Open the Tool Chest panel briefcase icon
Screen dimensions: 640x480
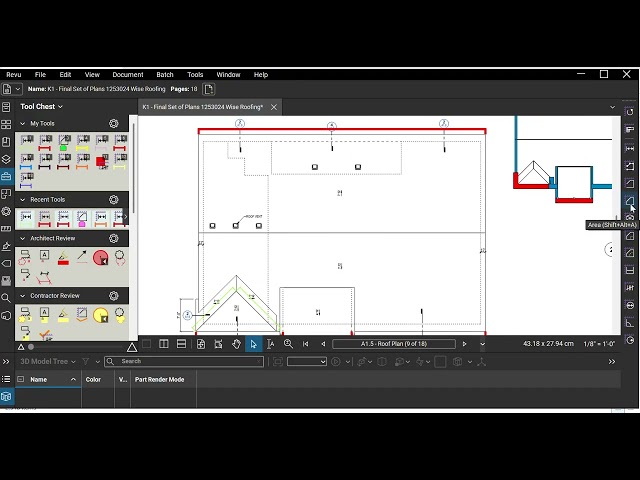[x=6, y=176]
